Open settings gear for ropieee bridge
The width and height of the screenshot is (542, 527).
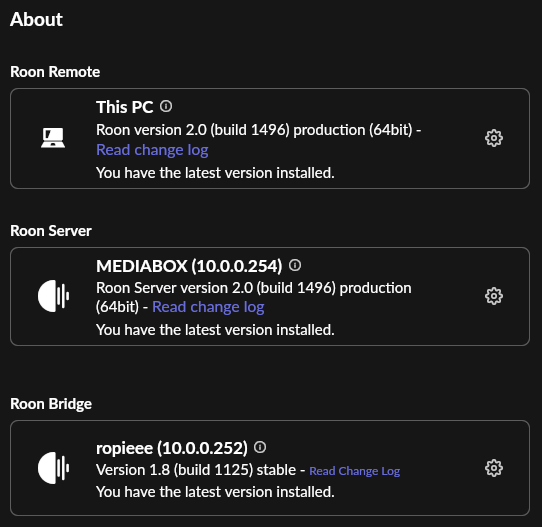pos(494,468)
